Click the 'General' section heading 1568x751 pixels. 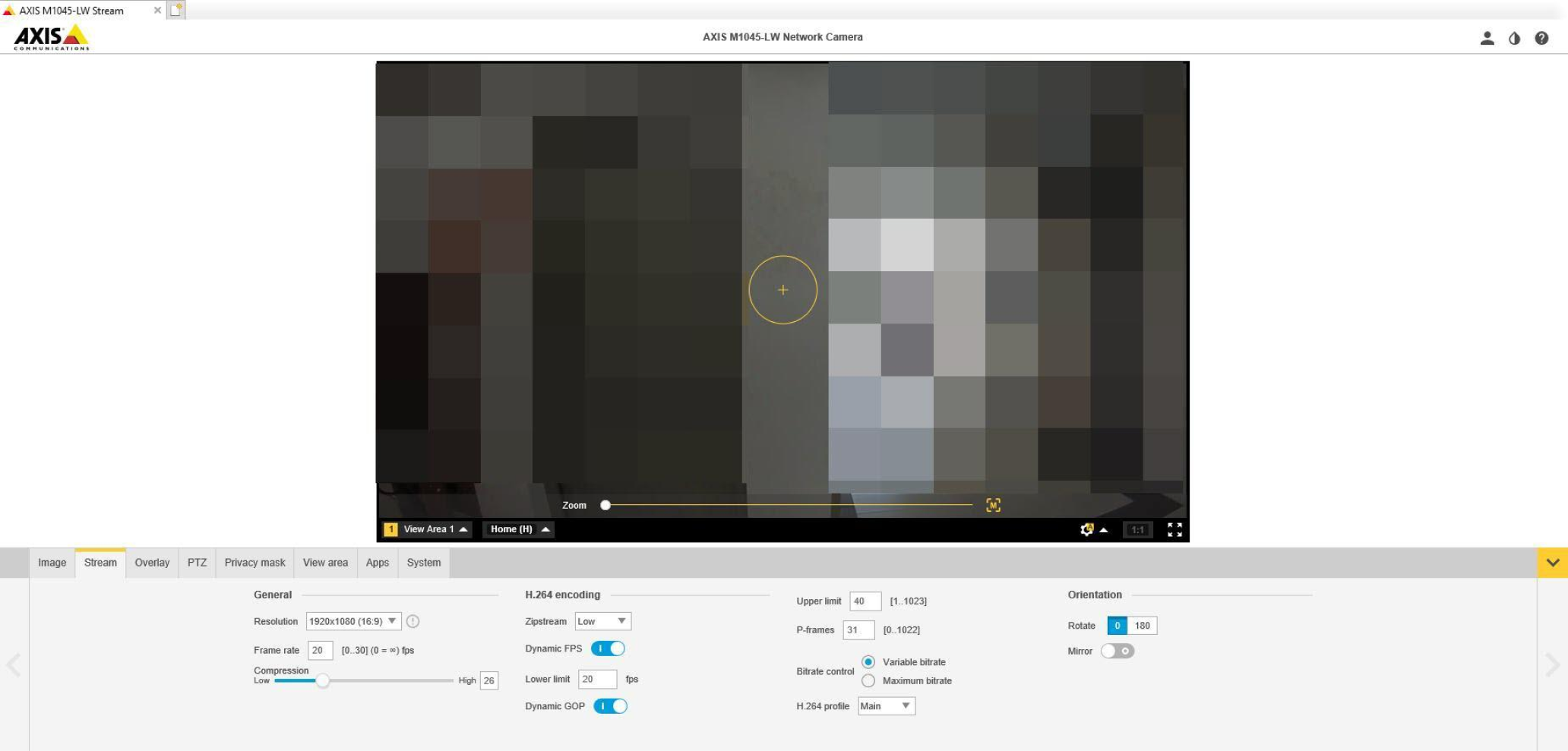273,595
